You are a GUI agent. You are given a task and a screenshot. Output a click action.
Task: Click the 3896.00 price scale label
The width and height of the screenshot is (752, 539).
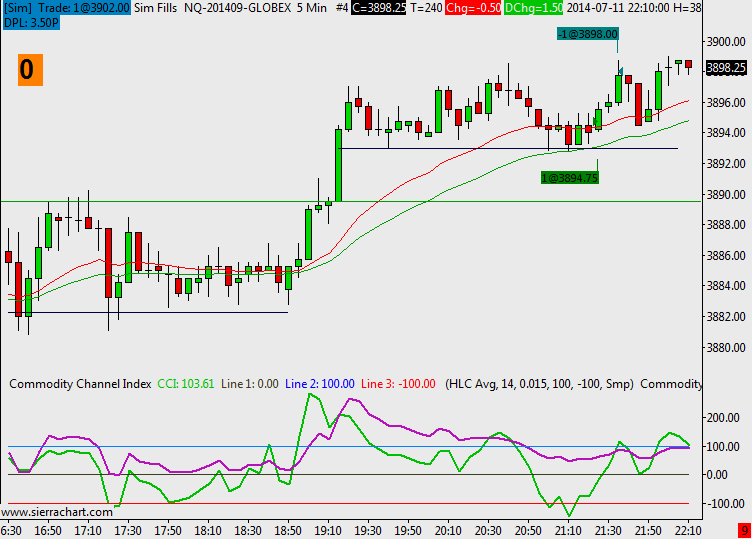[726, 102]
